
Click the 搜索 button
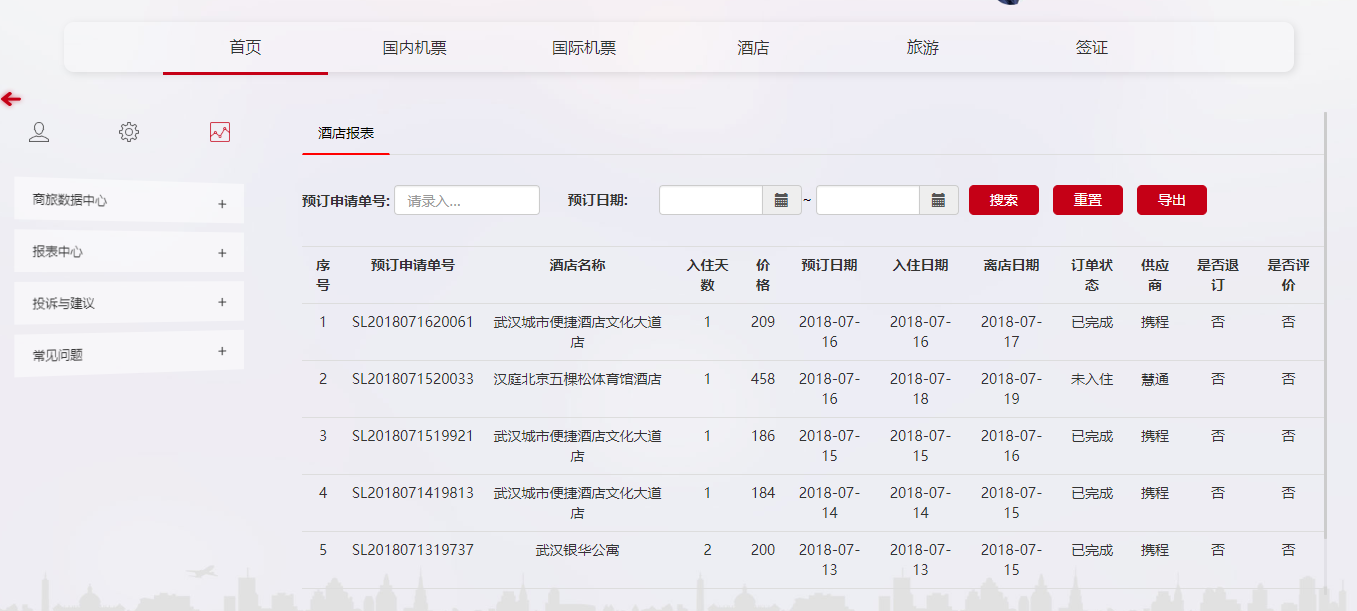coord(1004,200)
